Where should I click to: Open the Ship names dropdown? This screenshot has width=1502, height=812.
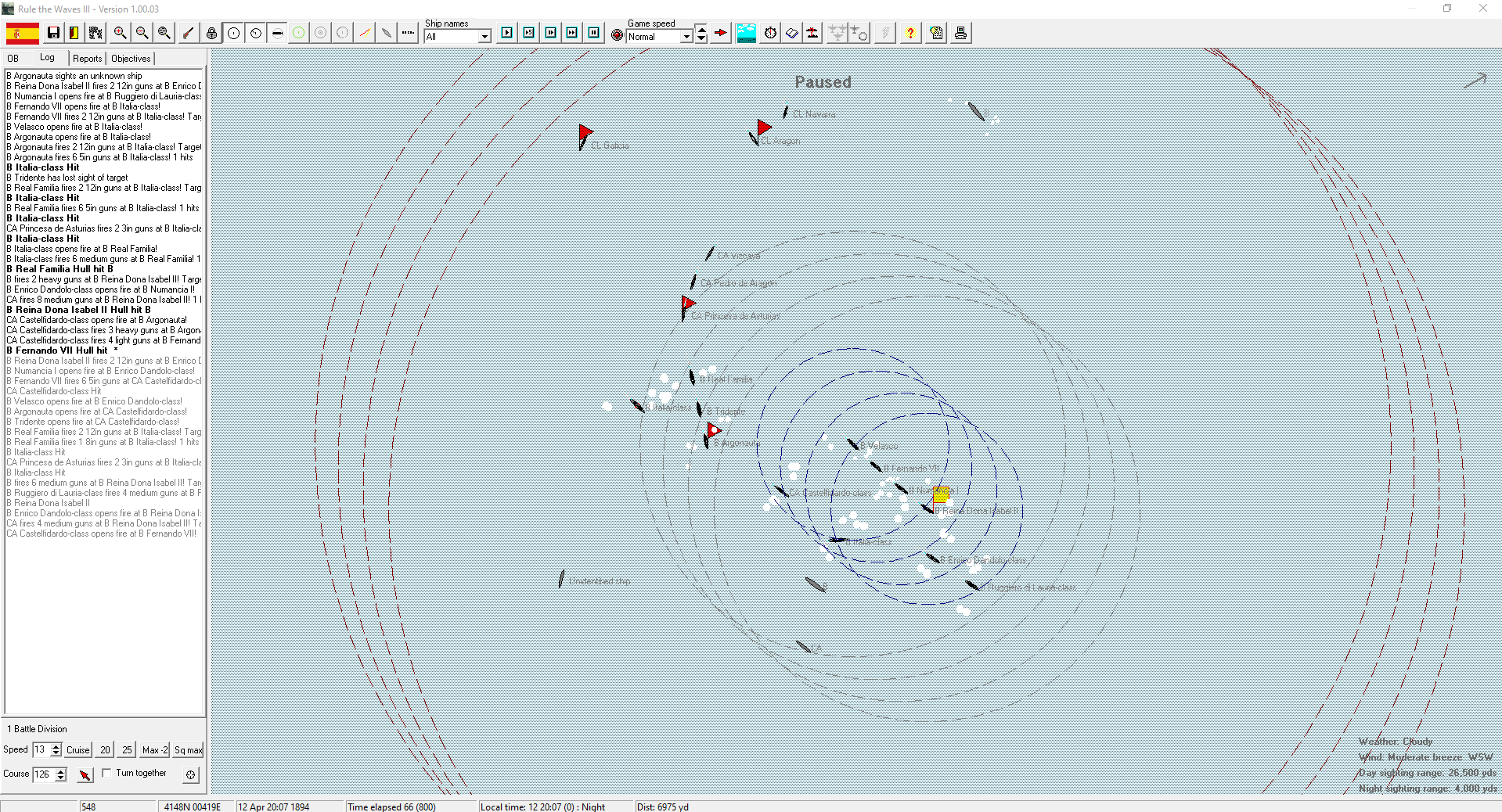(484, 37)
